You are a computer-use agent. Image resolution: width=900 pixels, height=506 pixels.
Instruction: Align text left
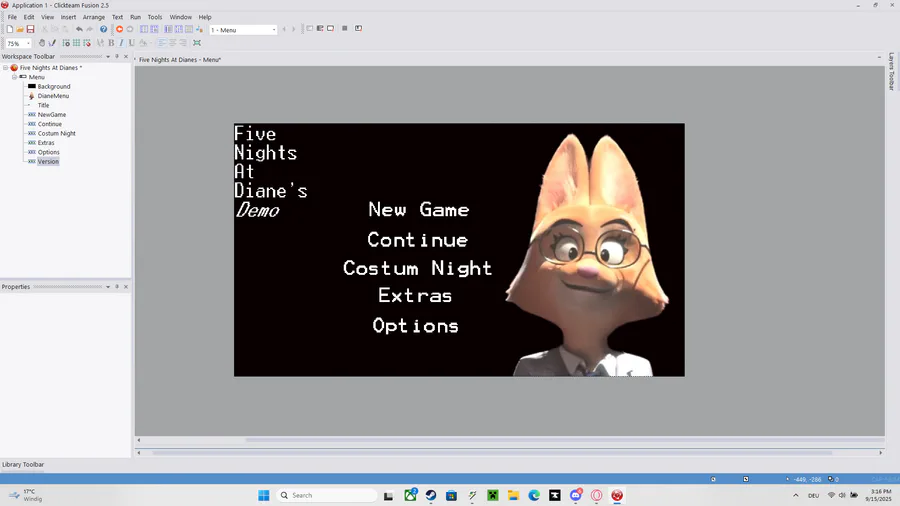(162, 43)
